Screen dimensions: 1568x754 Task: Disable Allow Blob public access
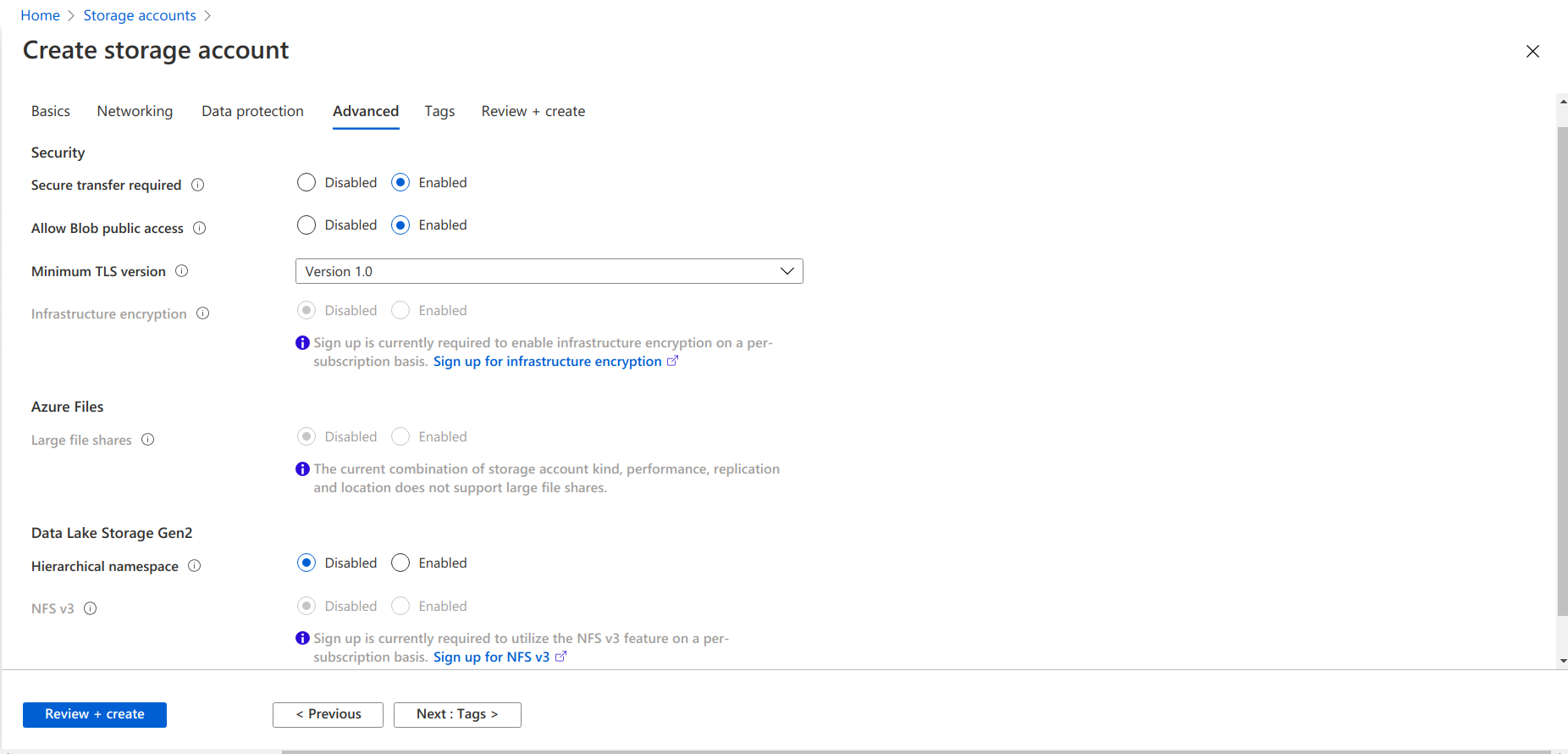click(306, 225)
